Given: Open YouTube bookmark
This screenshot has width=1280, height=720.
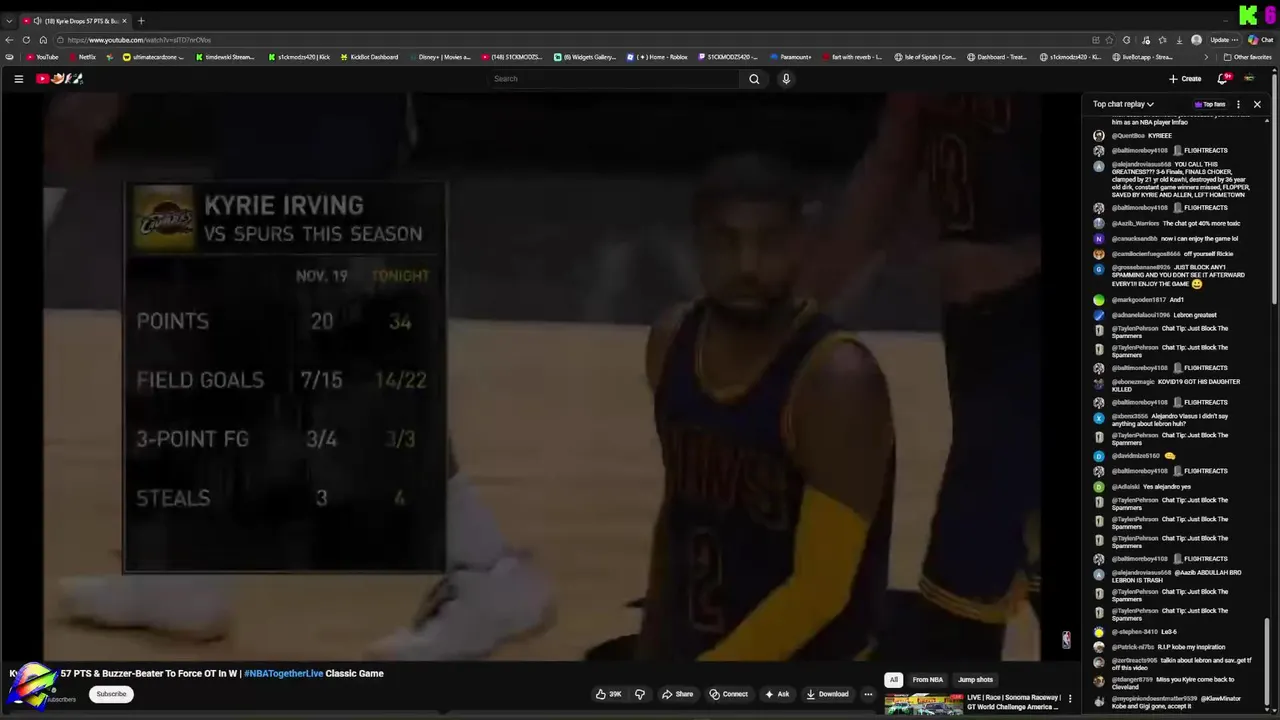Looking at the screenshot, I should click(43, 57).
